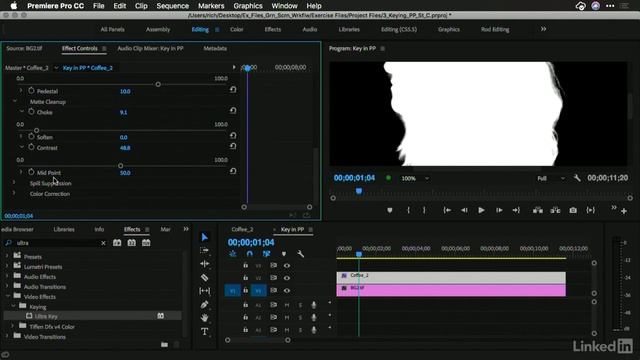Reset the Contrast parameter

point(233,146)
